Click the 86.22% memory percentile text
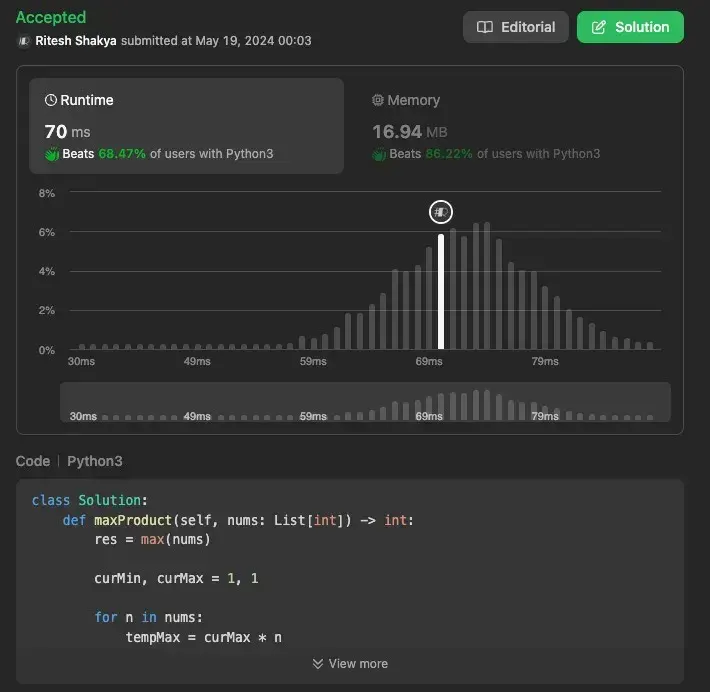This screenshot has width=710, height=692. (449, 154)
